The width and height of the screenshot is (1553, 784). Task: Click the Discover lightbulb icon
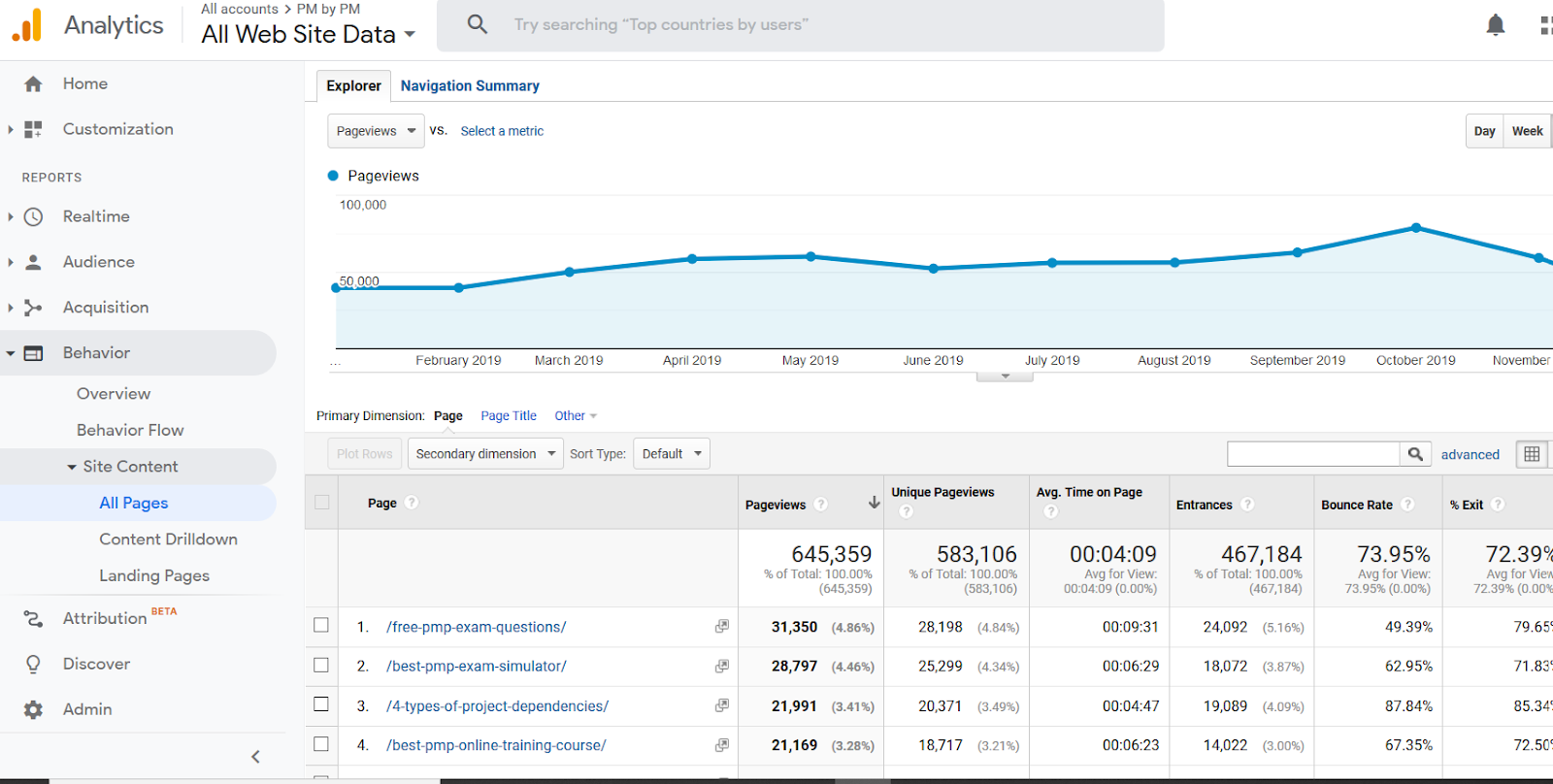pyautogui.click(x=33, y=664)
